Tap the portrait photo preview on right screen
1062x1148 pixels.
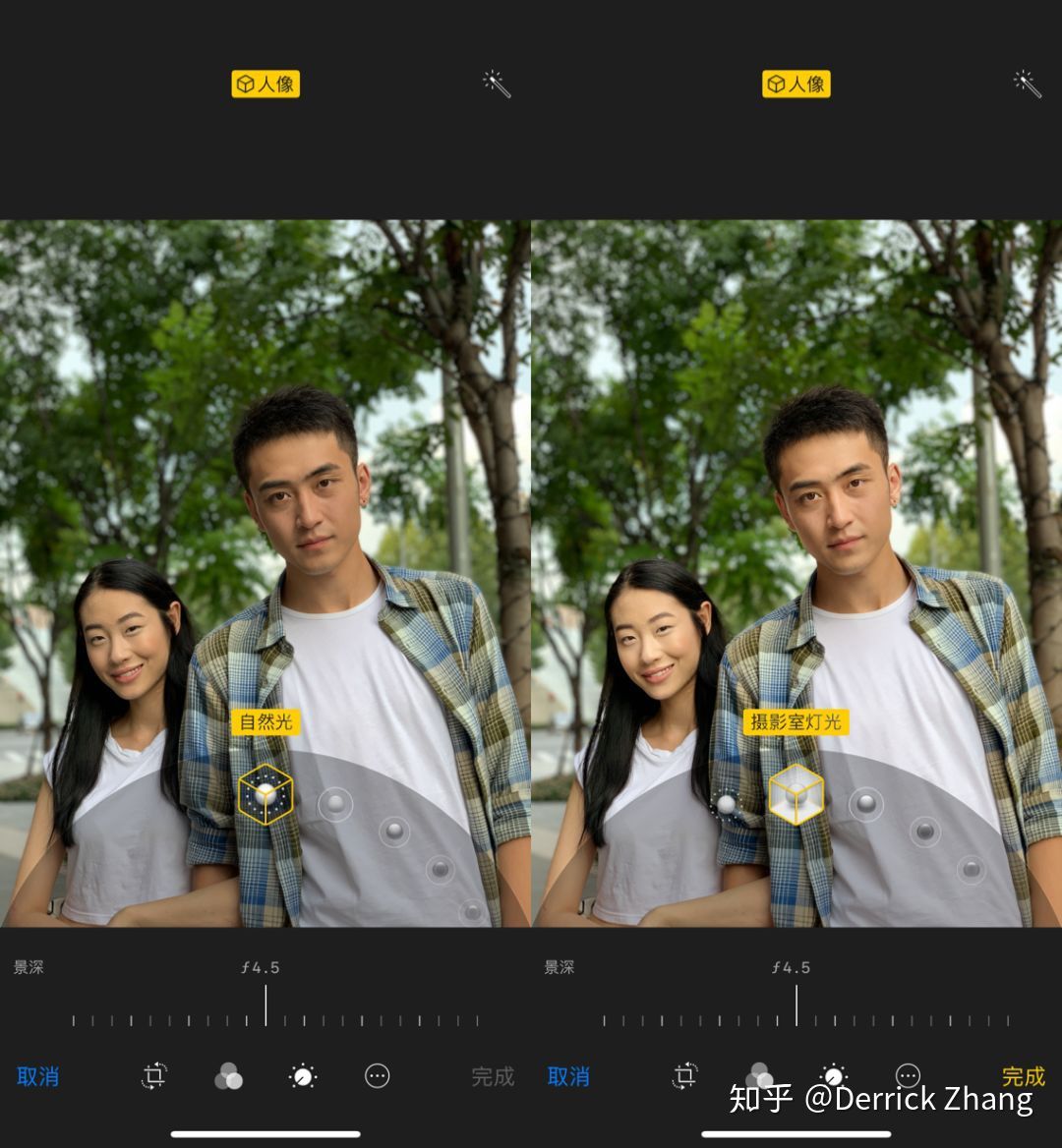(796, 573)
